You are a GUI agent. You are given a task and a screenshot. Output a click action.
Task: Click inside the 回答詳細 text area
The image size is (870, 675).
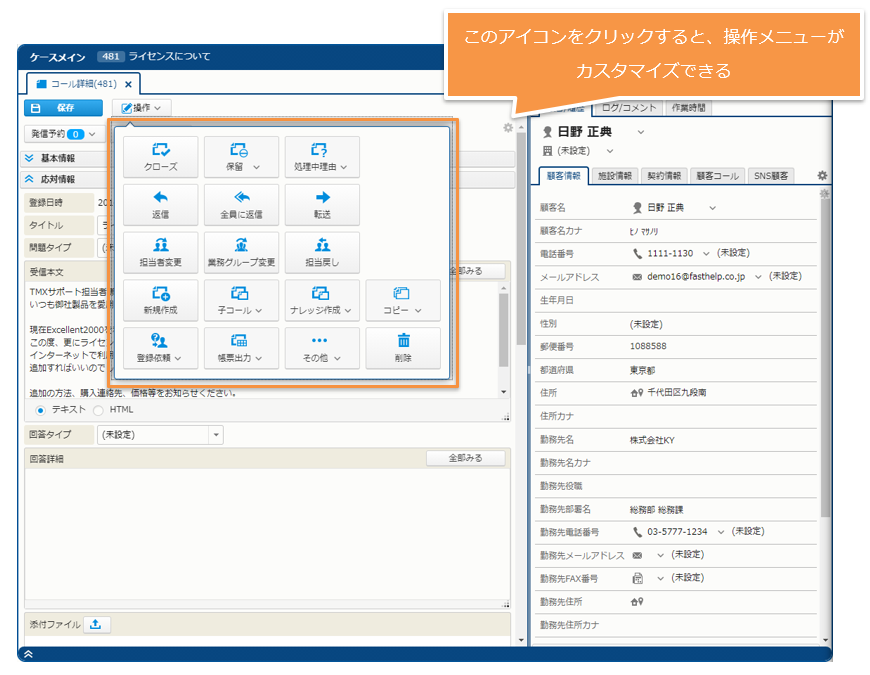(x=265, y=535)
